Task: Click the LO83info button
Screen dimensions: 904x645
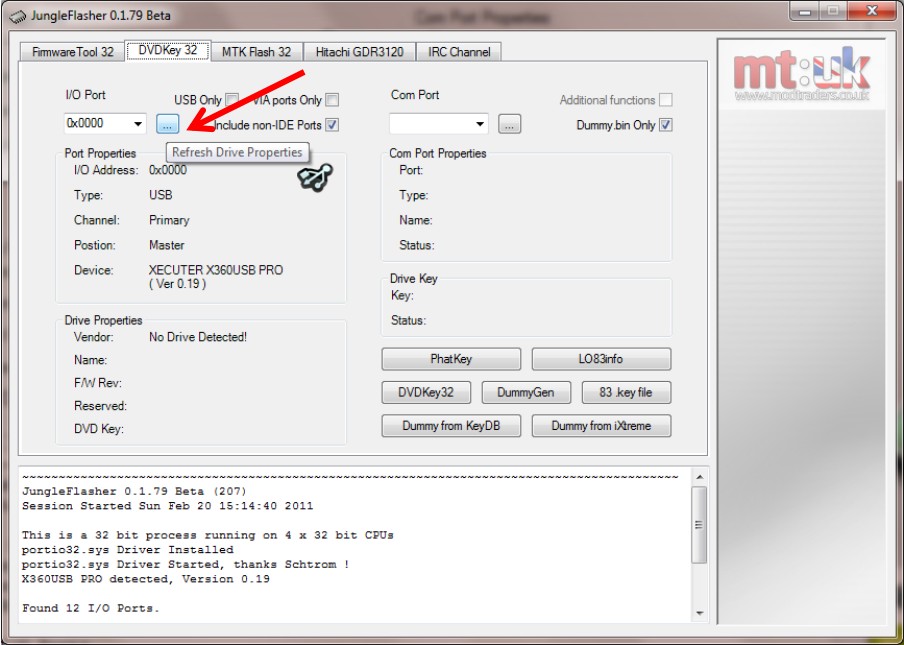Action: click(x=601, y=359)
